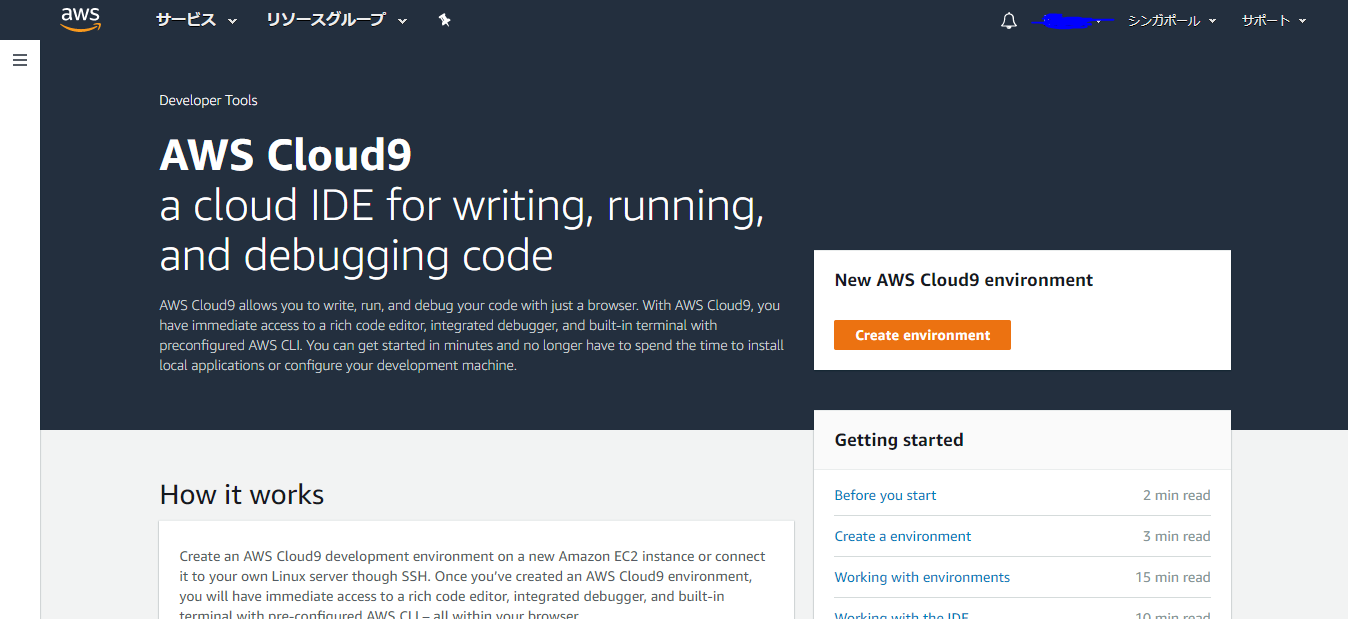Click the 3 min read label
Image resolution: width=1348 pixels, height=619 pixels.
point(1176,536)
